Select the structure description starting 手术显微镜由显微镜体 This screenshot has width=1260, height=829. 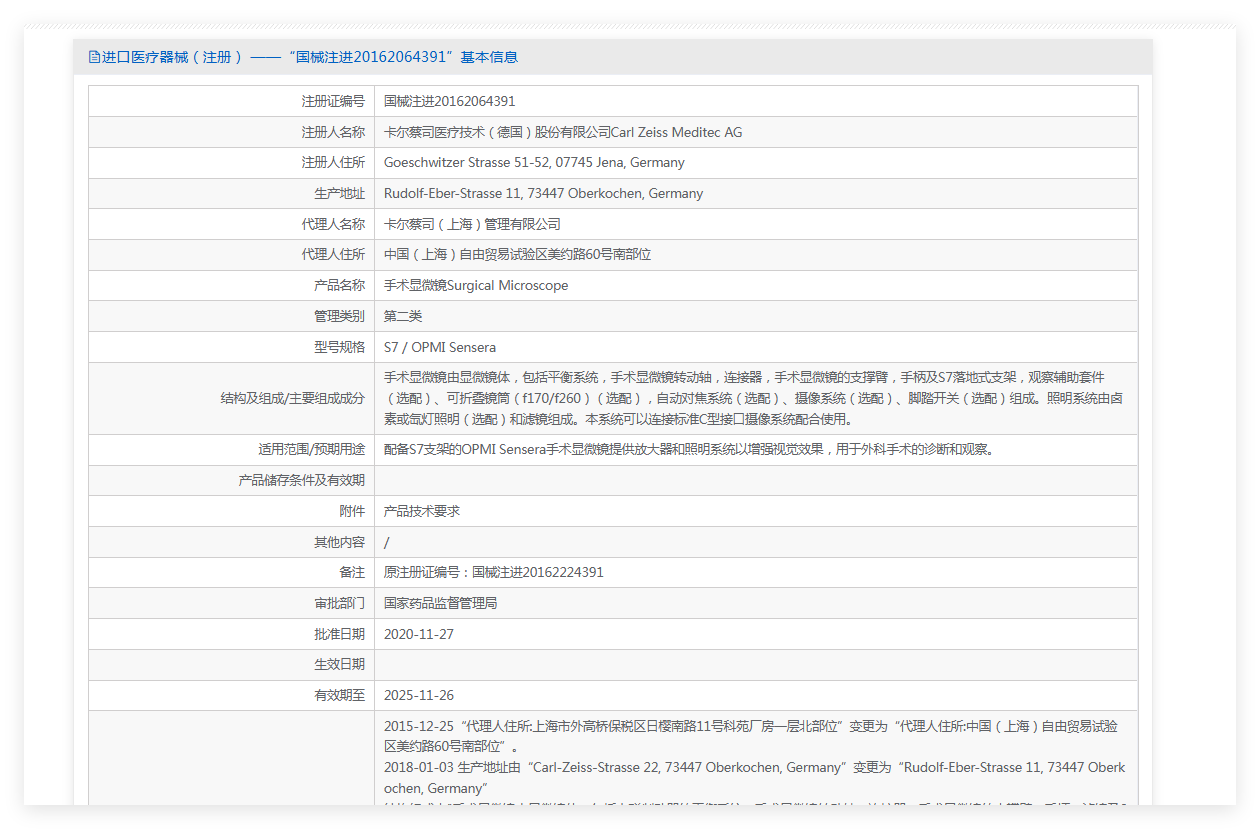pyautogui.click(x=753, y=398)
